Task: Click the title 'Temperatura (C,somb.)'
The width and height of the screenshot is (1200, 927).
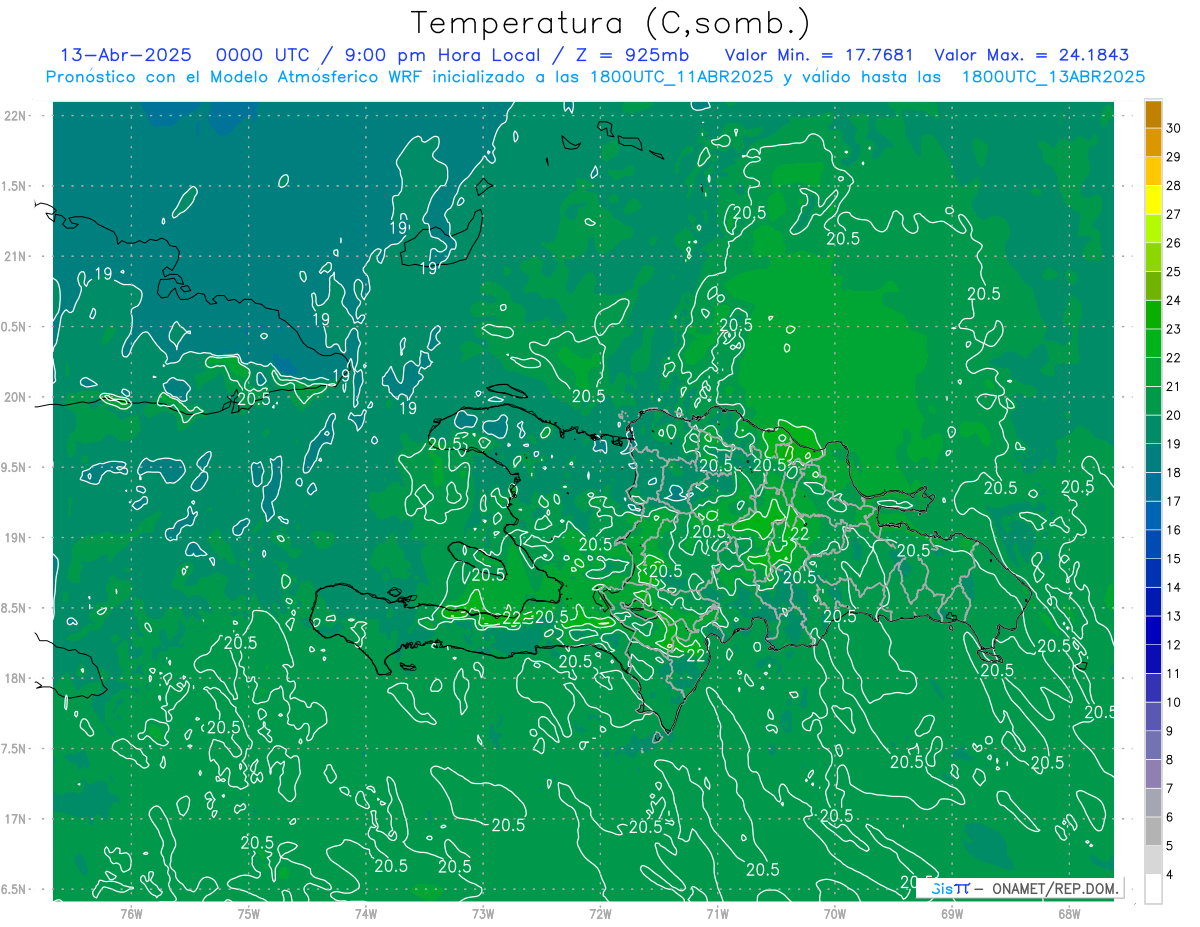Action: pos(610,23)
